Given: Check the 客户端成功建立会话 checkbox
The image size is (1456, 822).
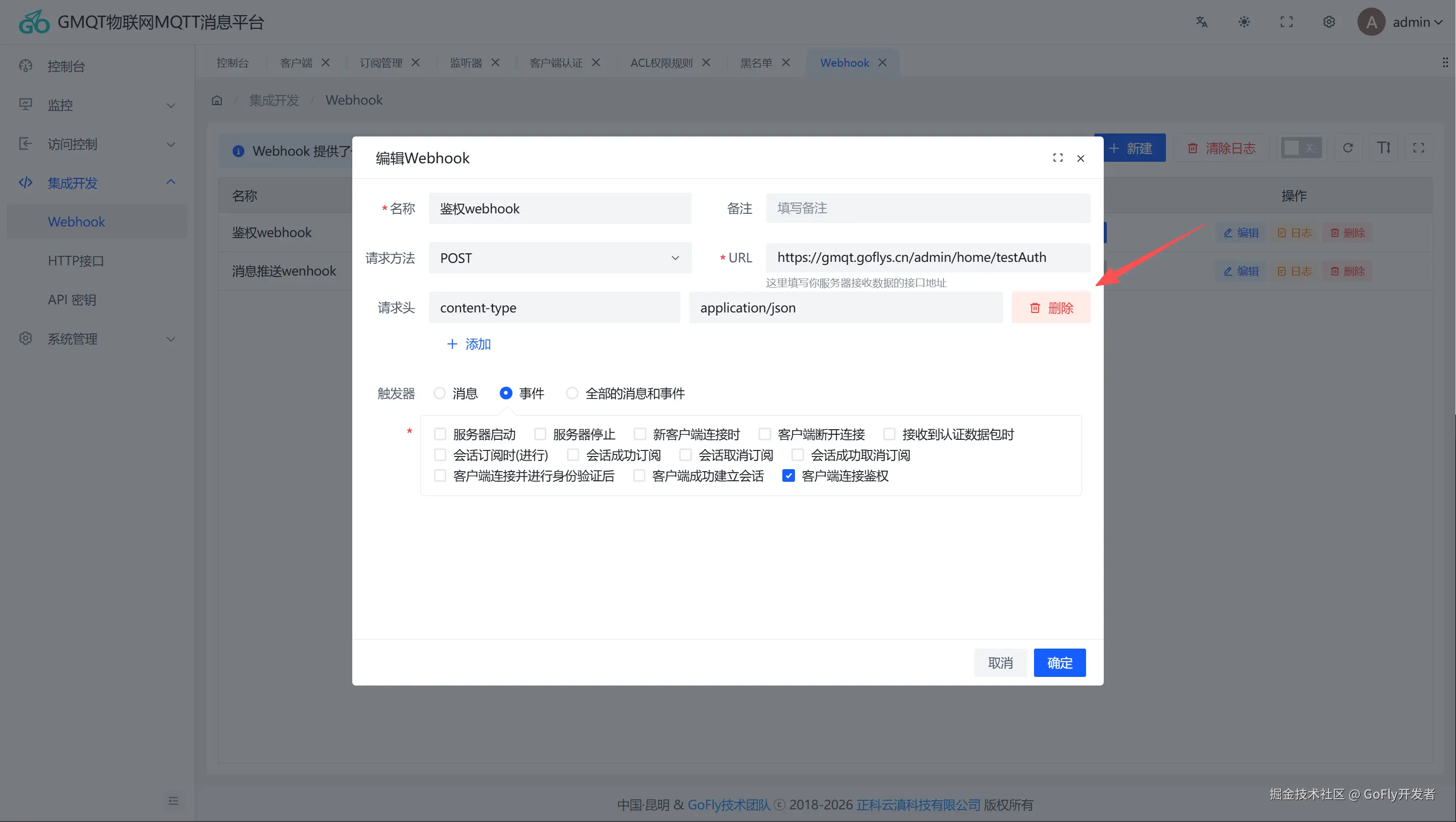Looking at the screenshot, I should 639,476.
